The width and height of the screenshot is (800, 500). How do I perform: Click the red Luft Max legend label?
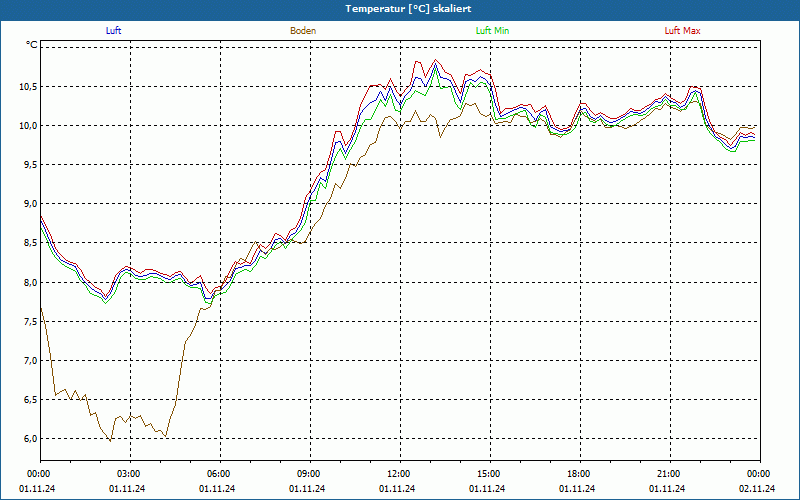[x=682, y=31]
